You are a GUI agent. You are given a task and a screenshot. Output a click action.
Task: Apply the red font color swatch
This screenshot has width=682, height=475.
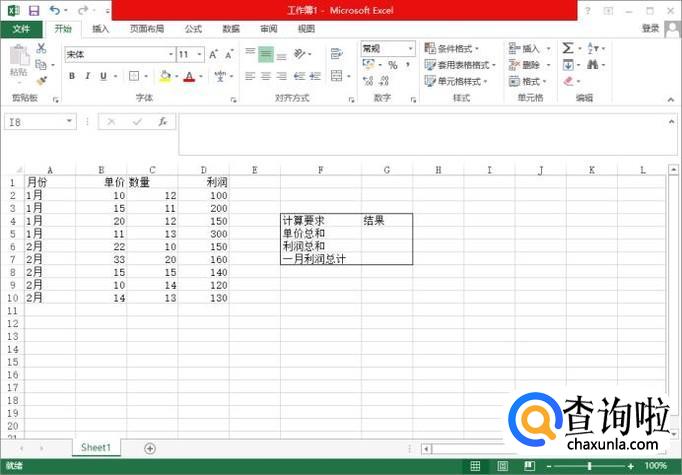tap(189, 77)
